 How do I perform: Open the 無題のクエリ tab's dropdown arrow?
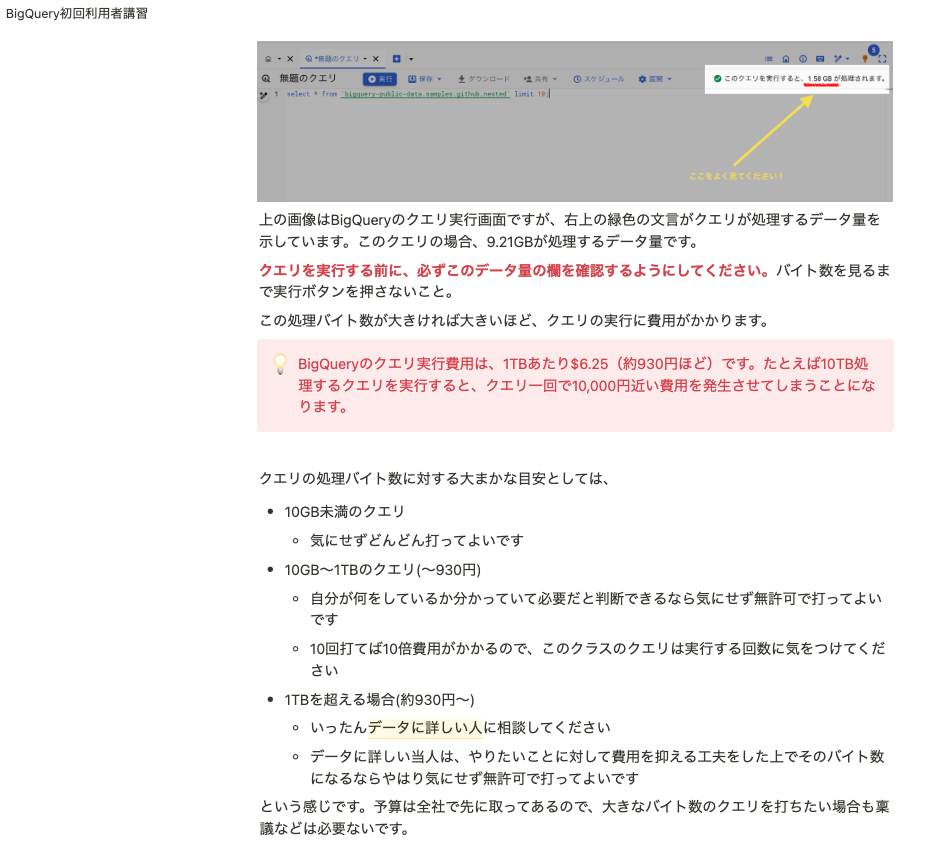(x=365, y=59)
